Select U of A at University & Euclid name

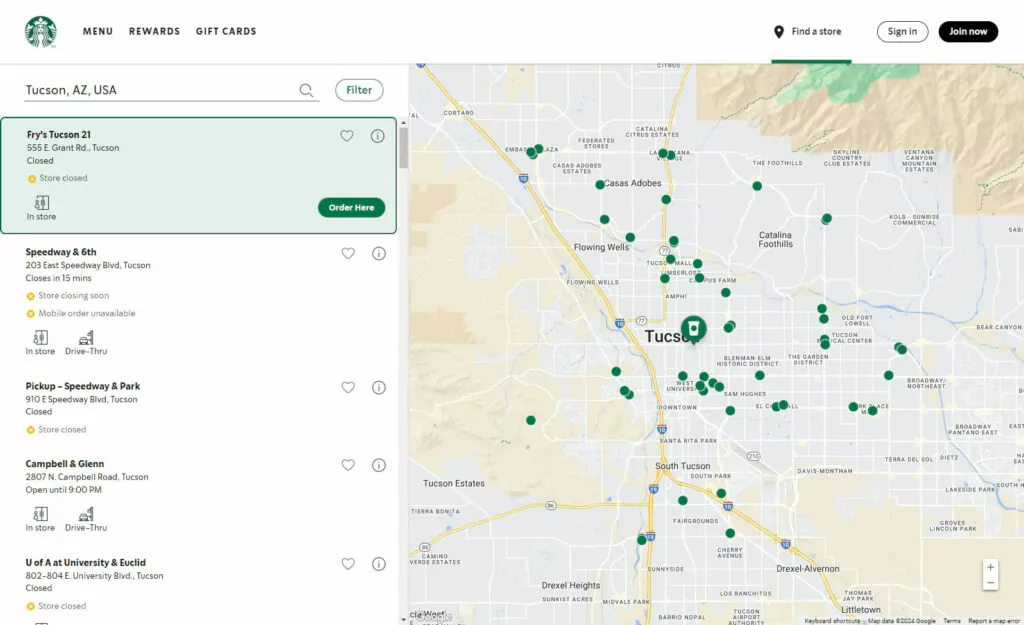pos(86,562)
